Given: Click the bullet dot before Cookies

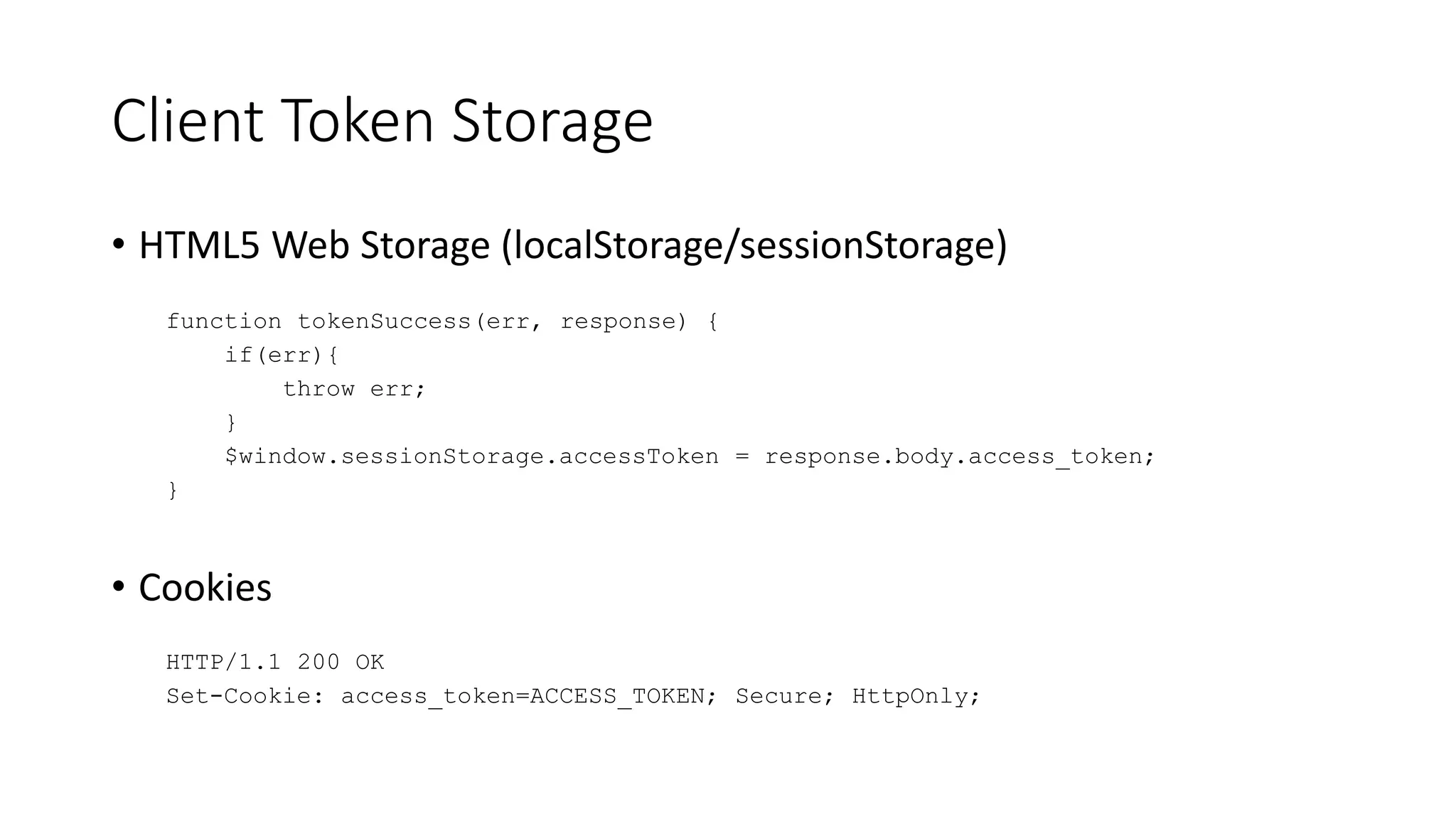Looking at the screenshot, I should click(119, 587).
